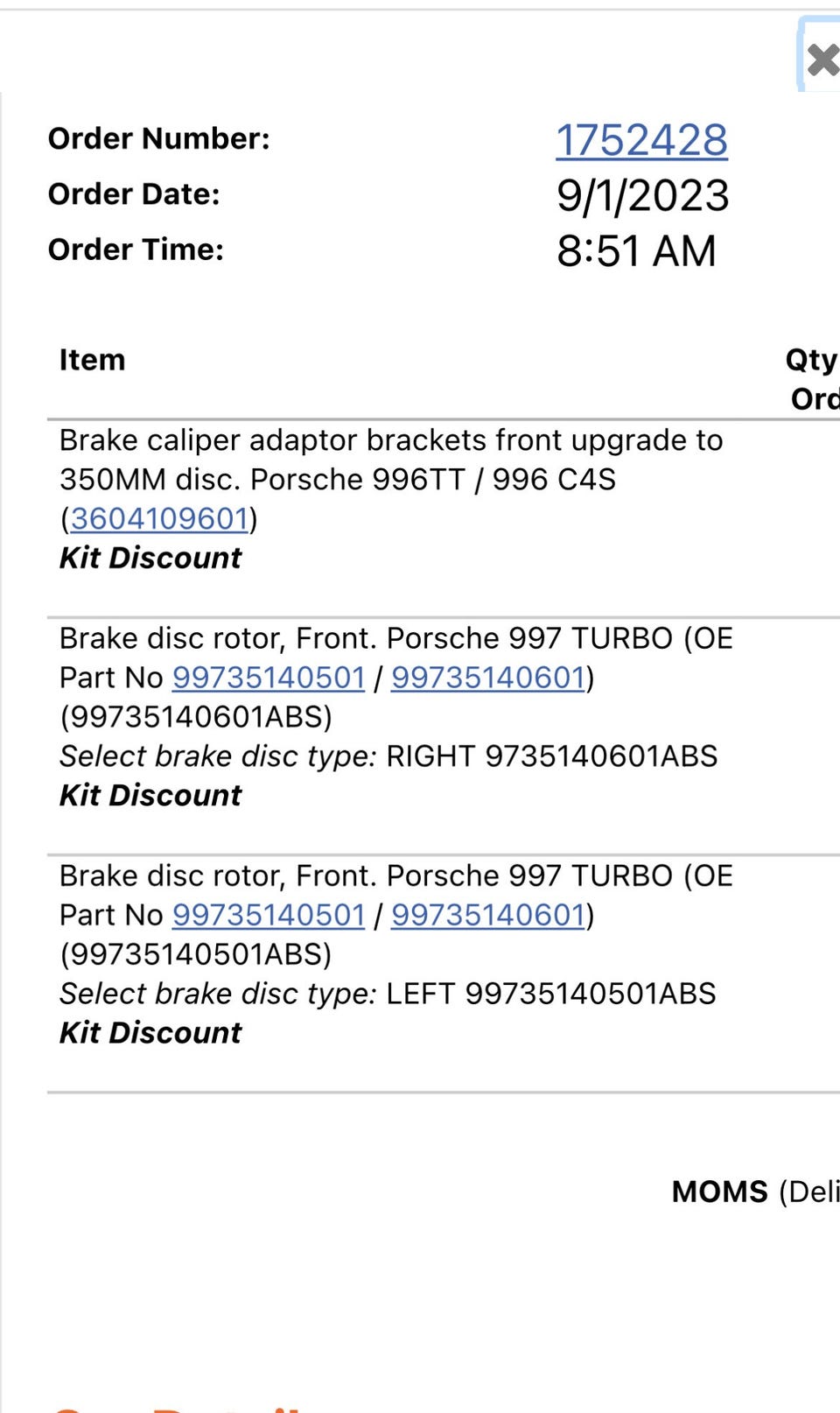Click Kit Discount under caliper adaptor brackets

150,558
